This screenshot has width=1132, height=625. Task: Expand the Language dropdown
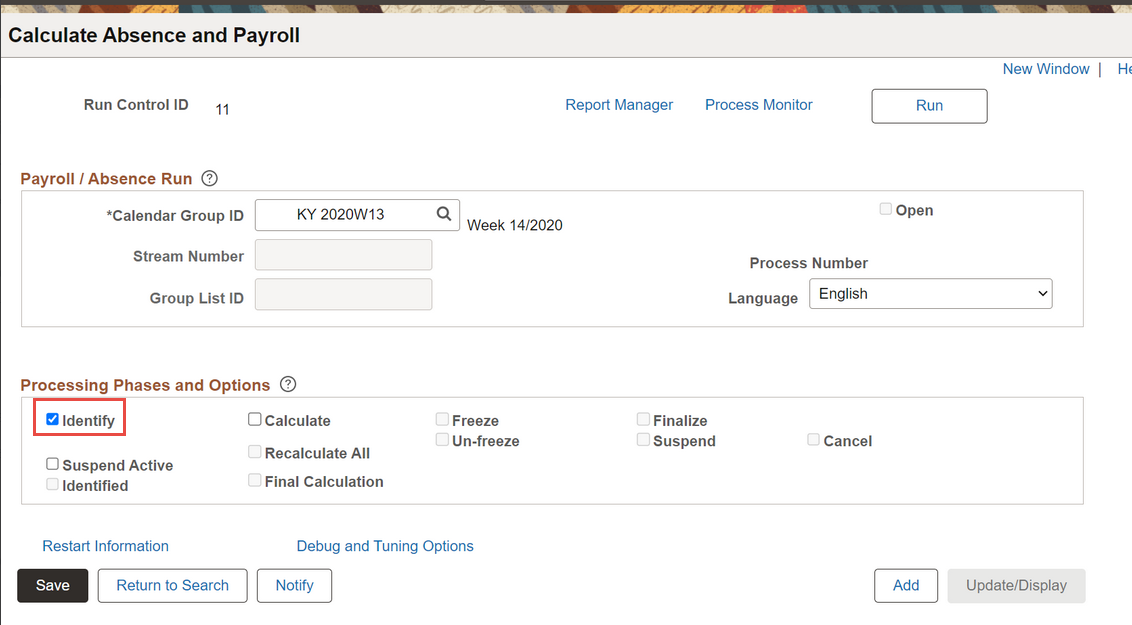[x=930, y=294]
